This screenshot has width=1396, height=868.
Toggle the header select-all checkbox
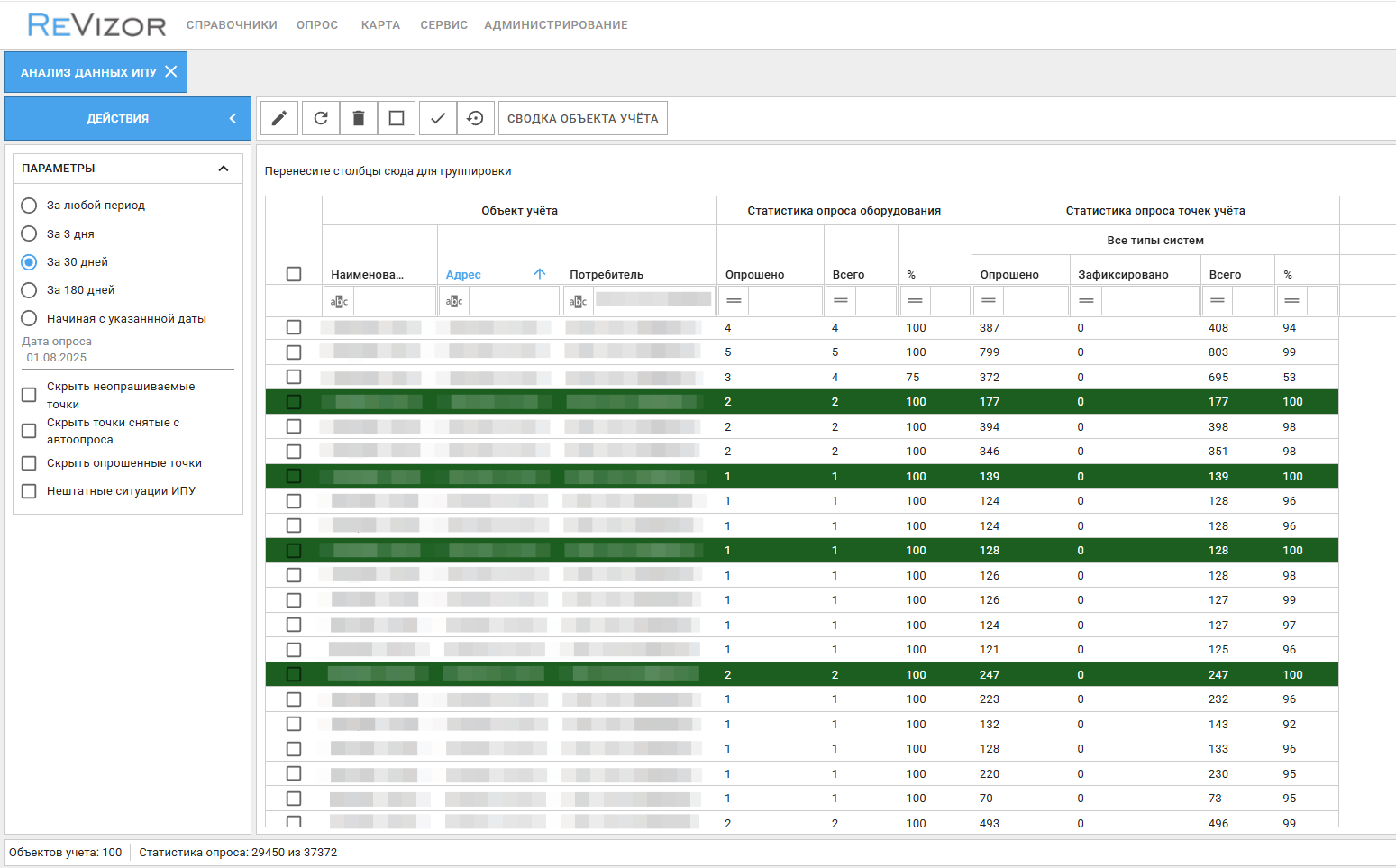click(x=294, y=274)
